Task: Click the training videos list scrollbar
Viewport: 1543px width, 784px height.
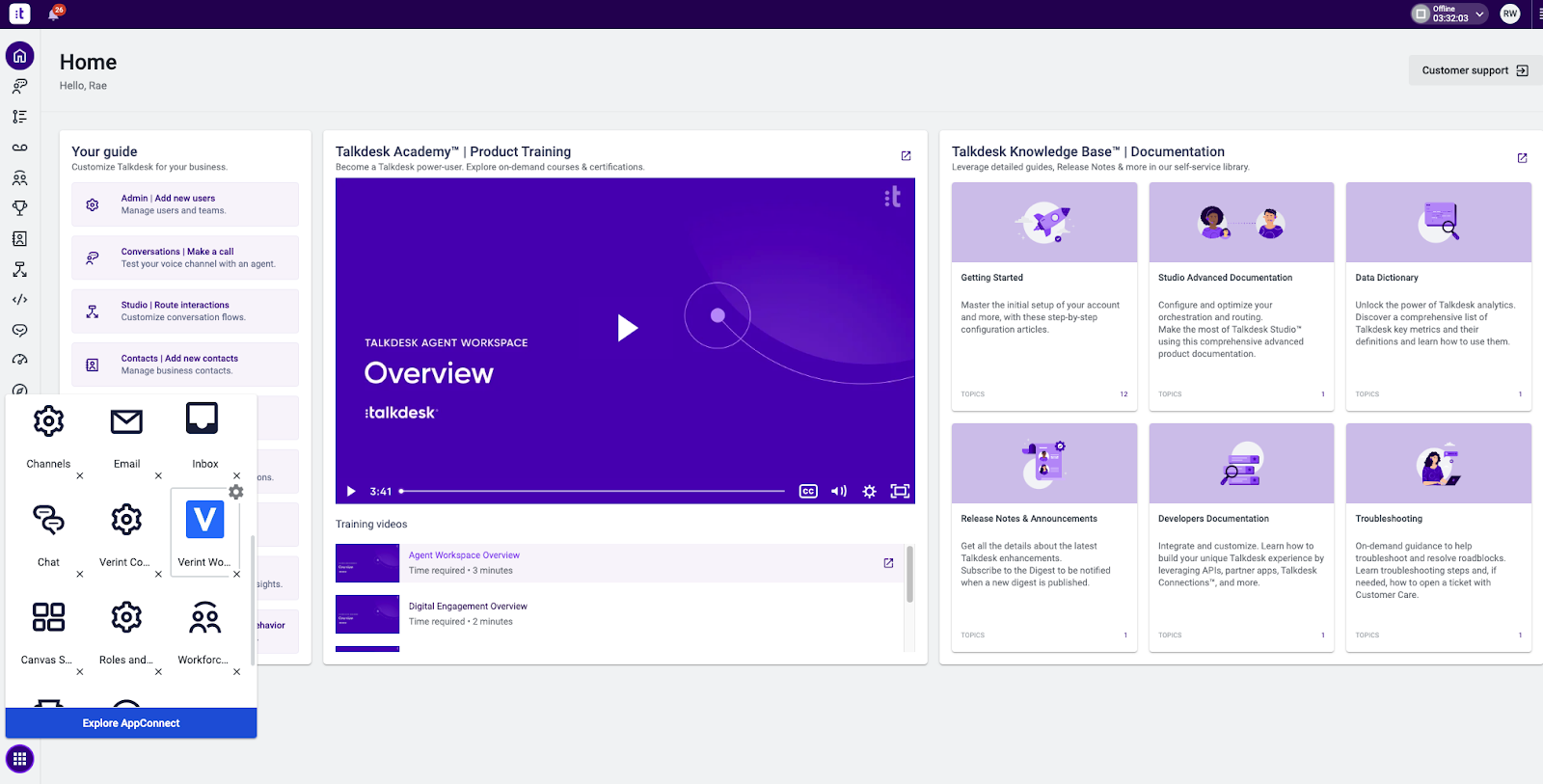Action: coord(909,575)
